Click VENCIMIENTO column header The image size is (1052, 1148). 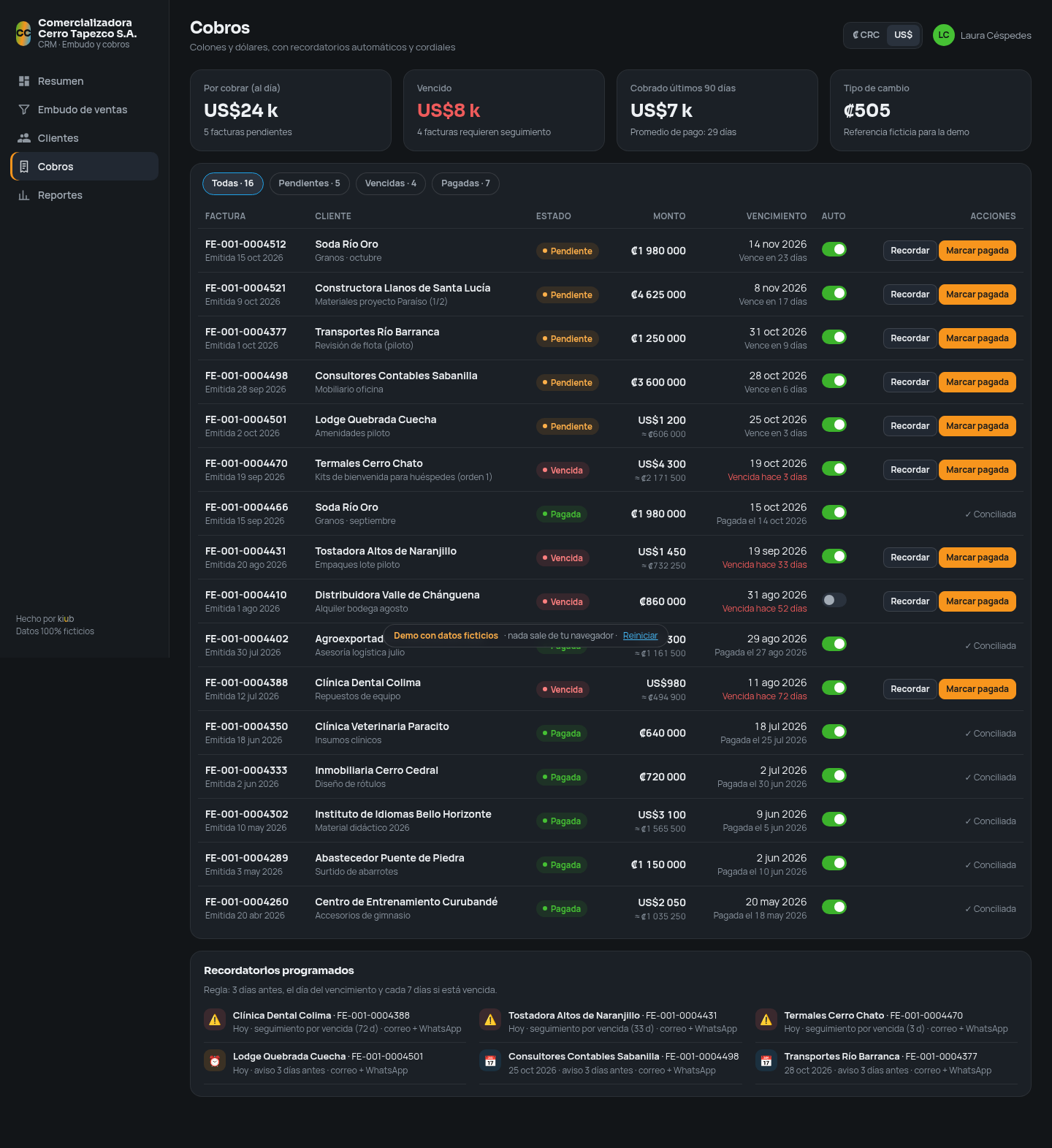[x=776, y=216]
